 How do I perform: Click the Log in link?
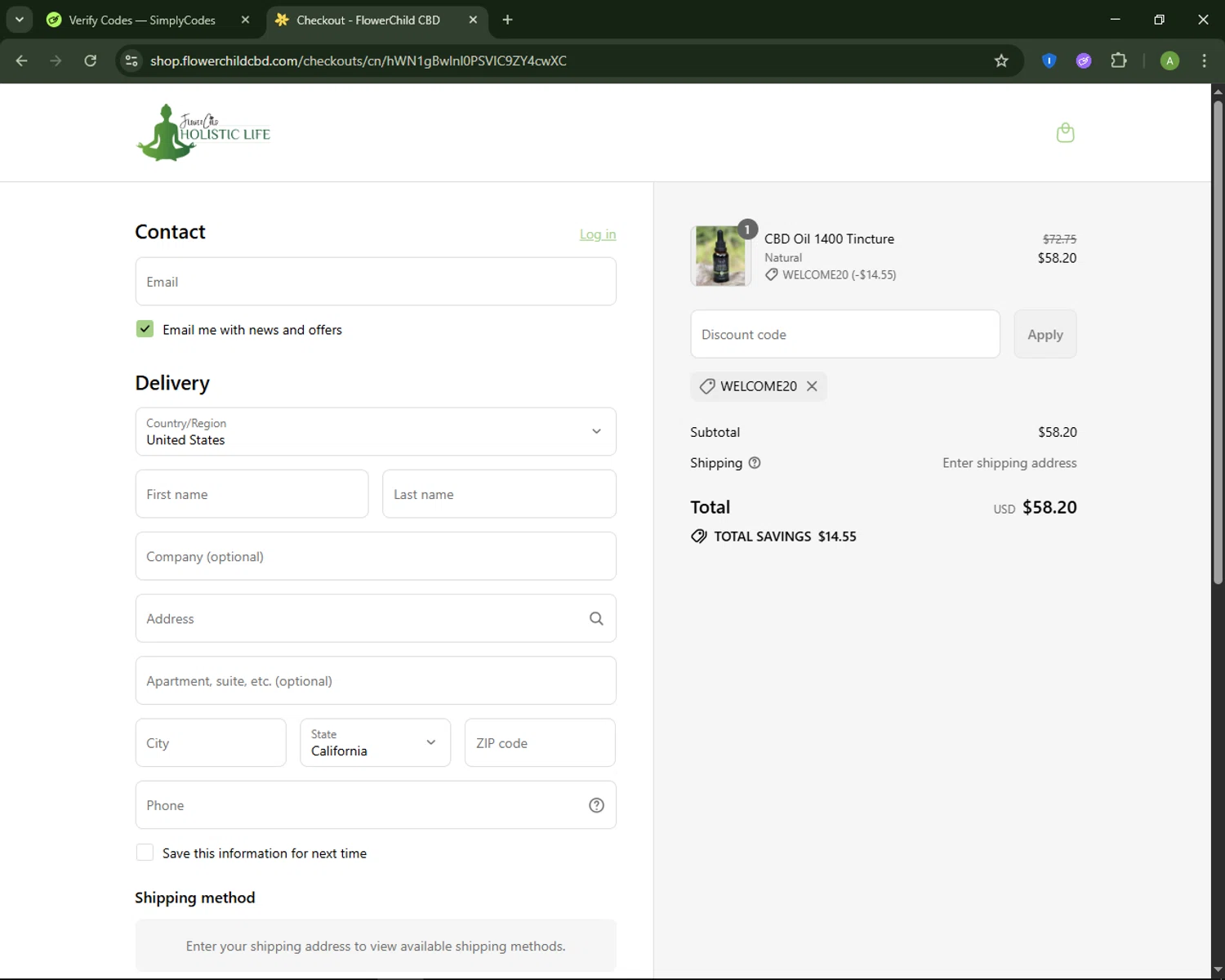[598, 234]
